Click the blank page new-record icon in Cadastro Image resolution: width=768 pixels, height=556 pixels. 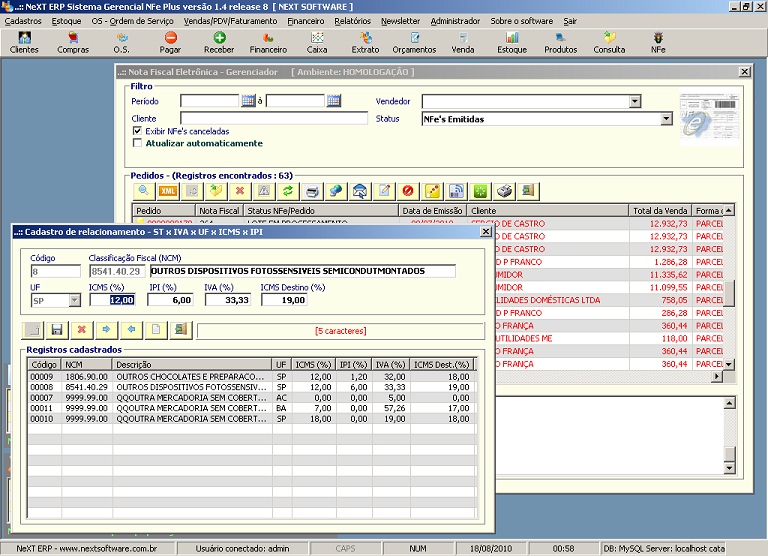[156, 330]
